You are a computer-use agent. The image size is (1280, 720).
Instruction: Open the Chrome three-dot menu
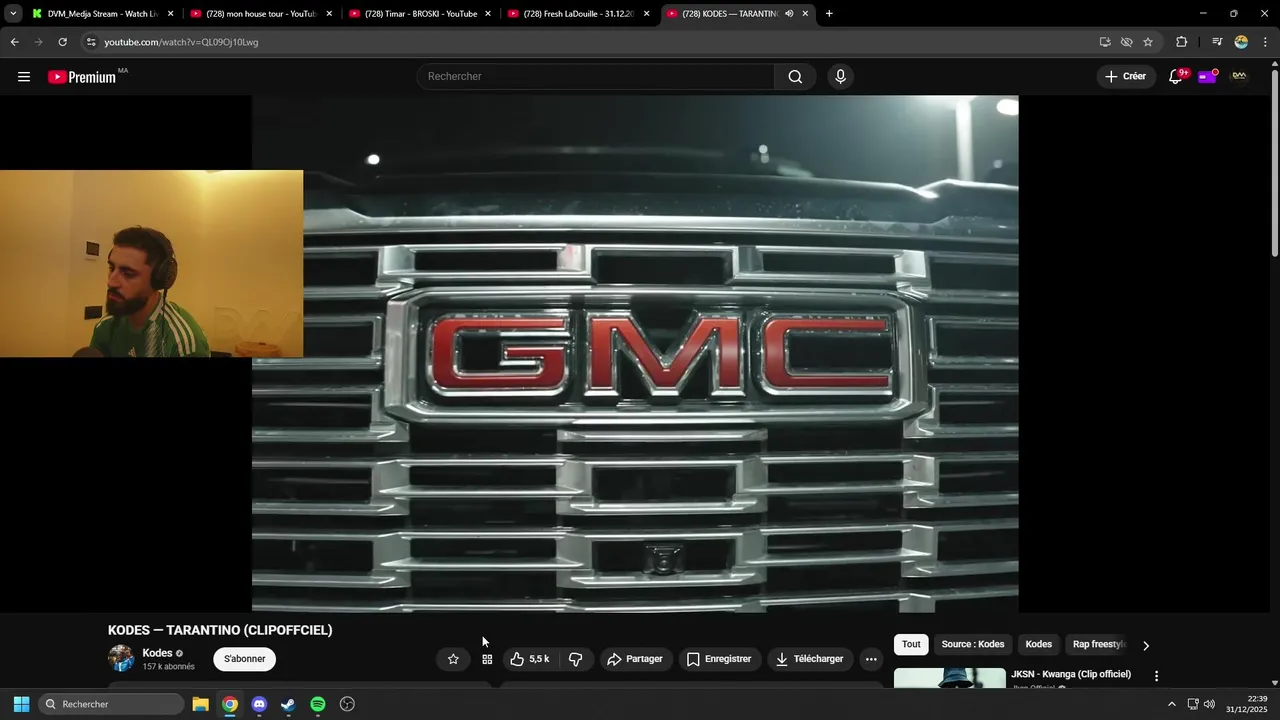tap(1266, 42)
